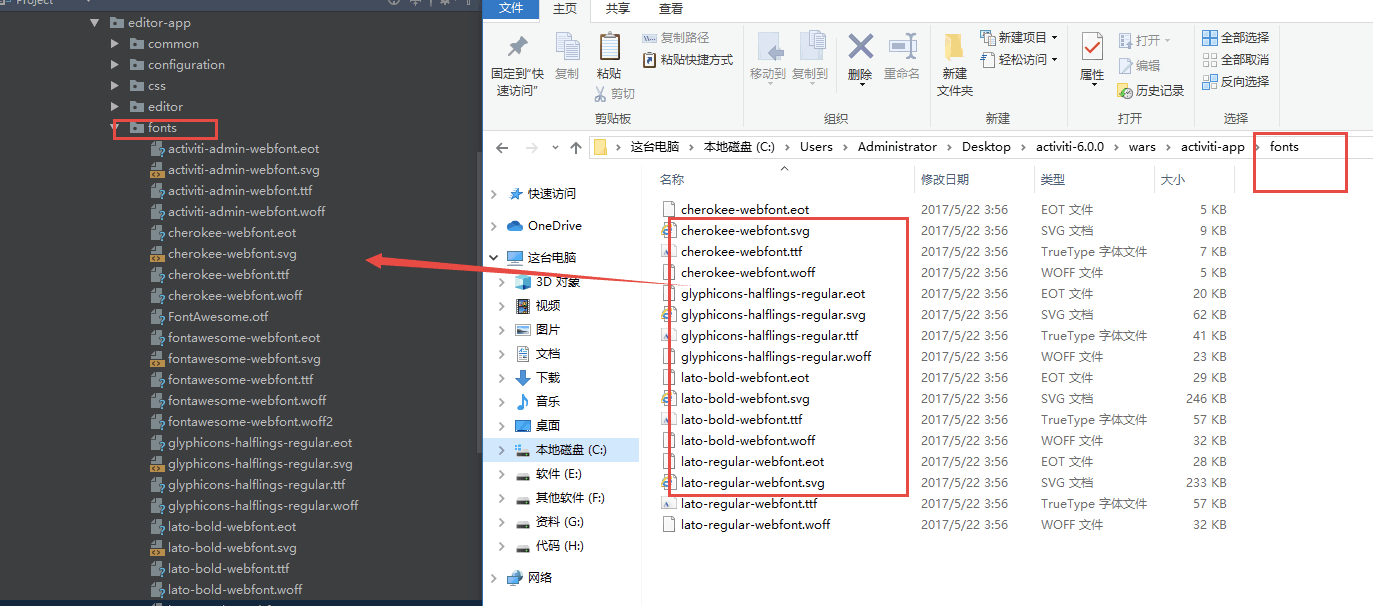Viewport: 1373px width, 606px height.
Task: Click the Explorer Back arrow
Action: tap(502, 147)
